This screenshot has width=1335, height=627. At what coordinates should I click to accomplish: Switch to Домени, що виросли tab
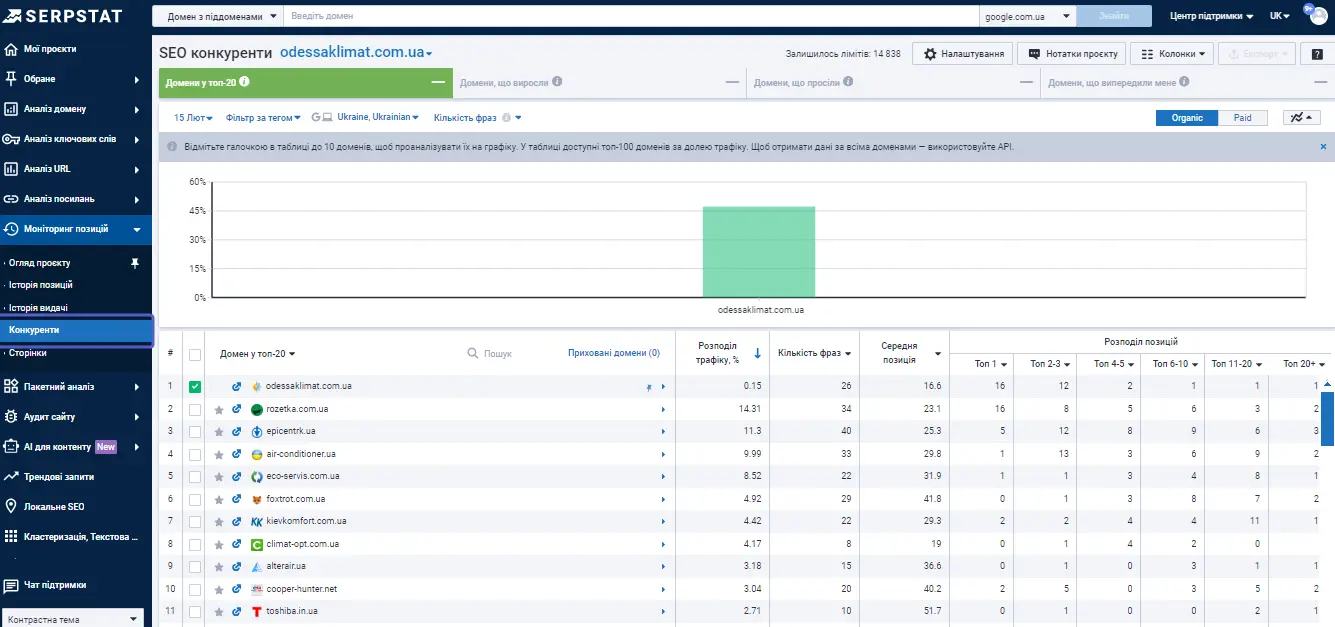pos(598,82)
